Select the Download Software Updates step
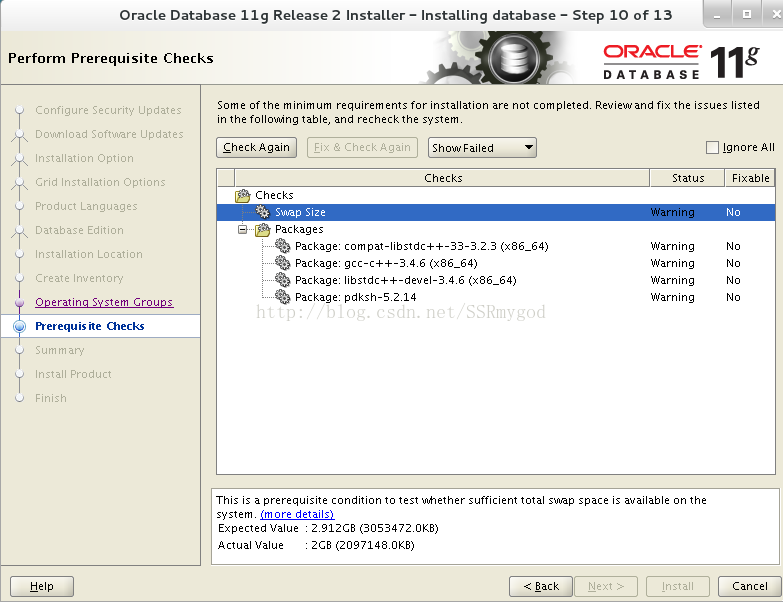 click(109, 135)
